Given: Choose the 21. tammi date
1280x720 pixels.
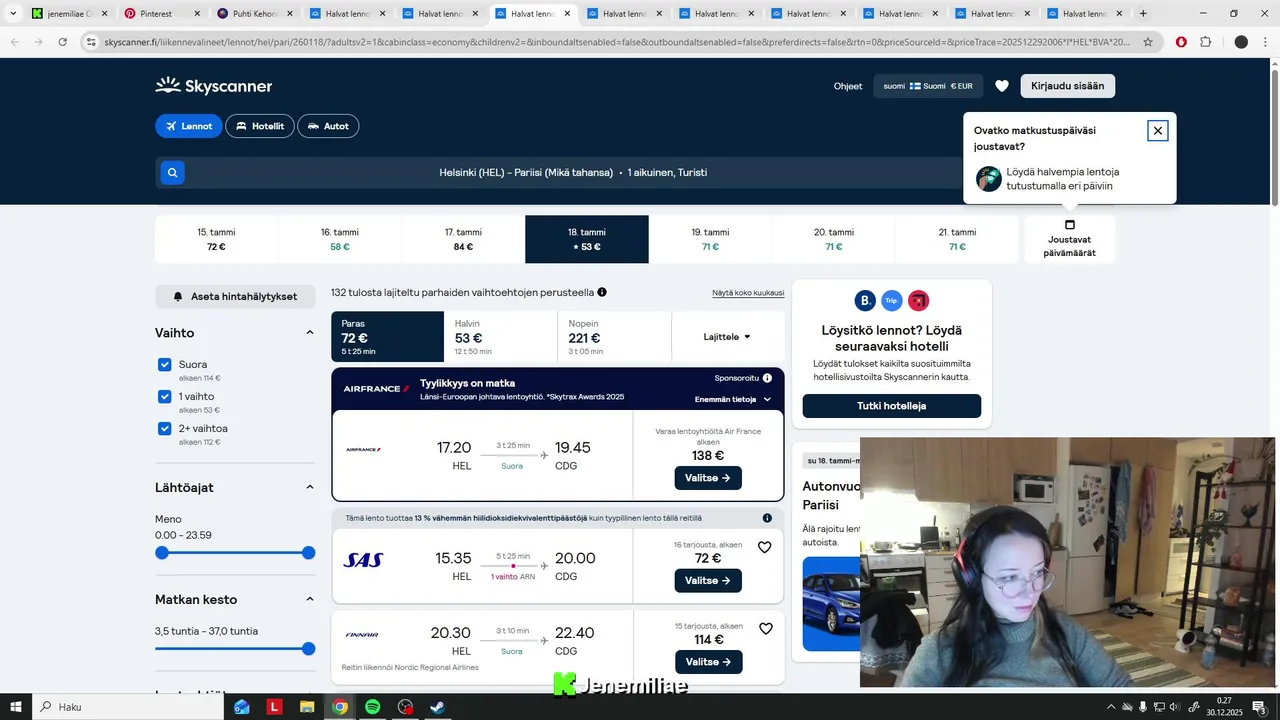Looking at the screenshot, I should (957, 239).
